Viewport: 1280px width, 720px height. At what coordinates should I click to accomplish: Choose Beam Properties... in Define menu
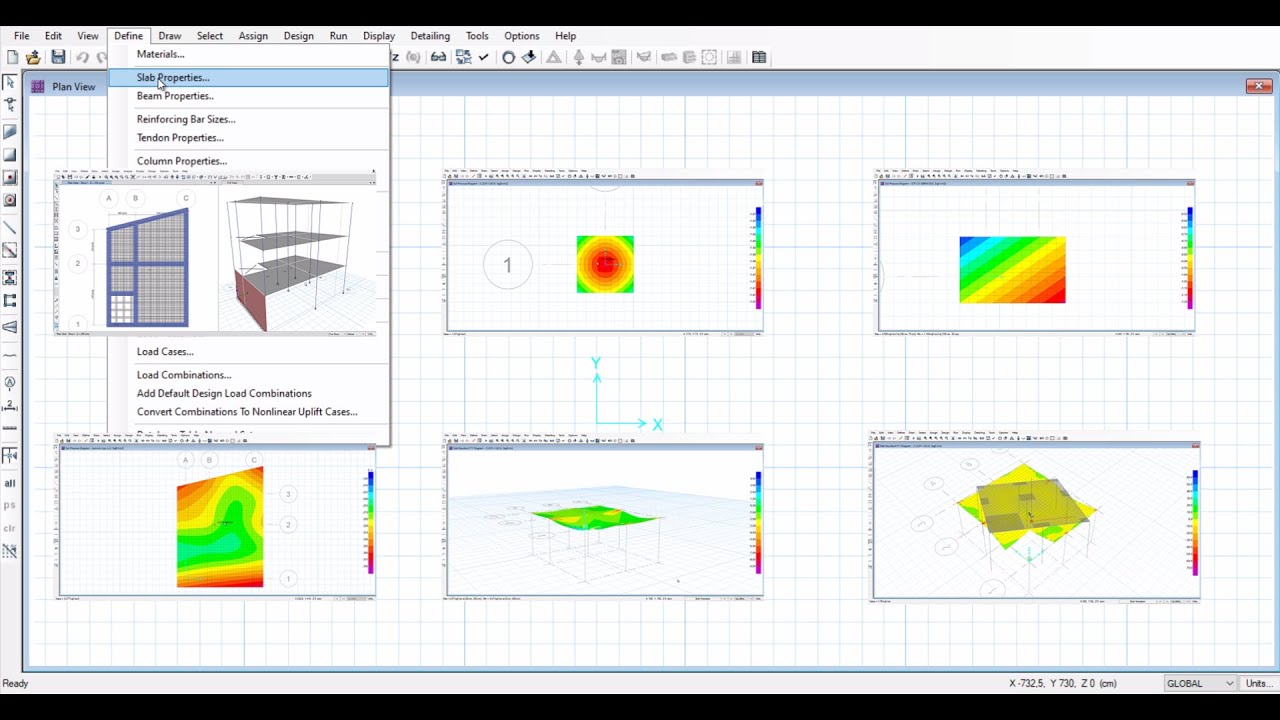[175, 96]
